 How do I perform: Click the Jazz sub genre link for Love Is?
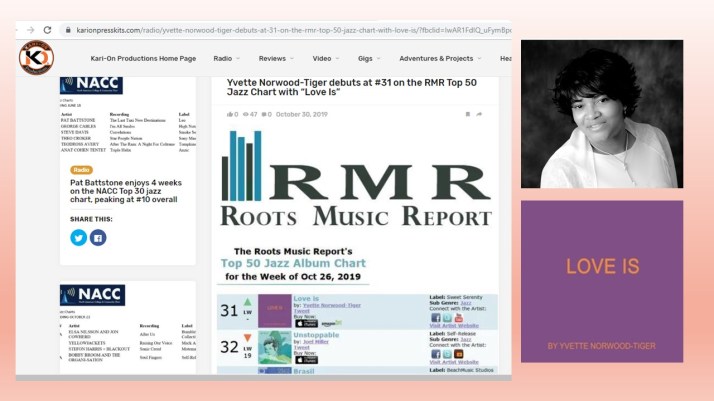click(466, 303)
